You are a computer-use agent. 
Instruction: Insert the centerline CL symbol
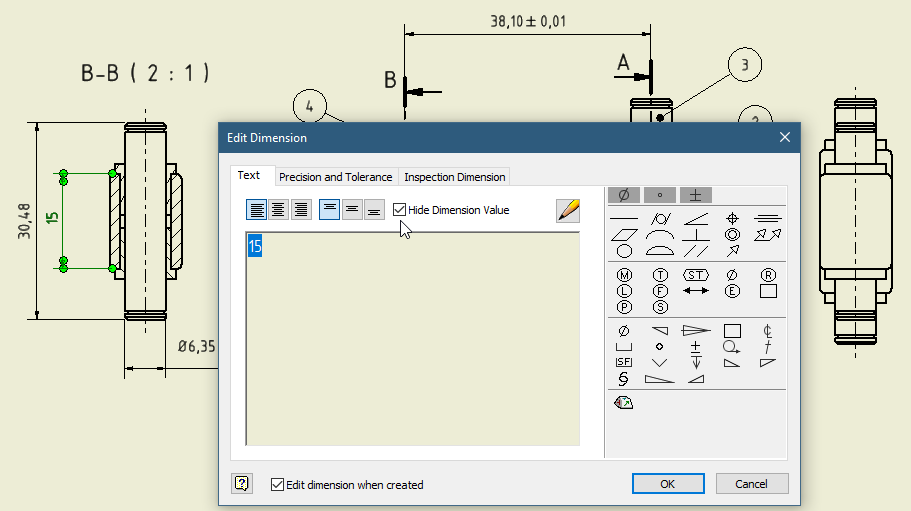(x=767, y=331)
